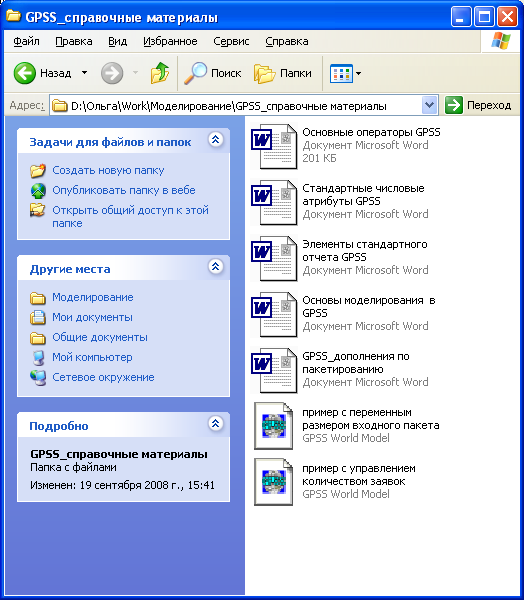Click the Адрес label

coord(27,105)
